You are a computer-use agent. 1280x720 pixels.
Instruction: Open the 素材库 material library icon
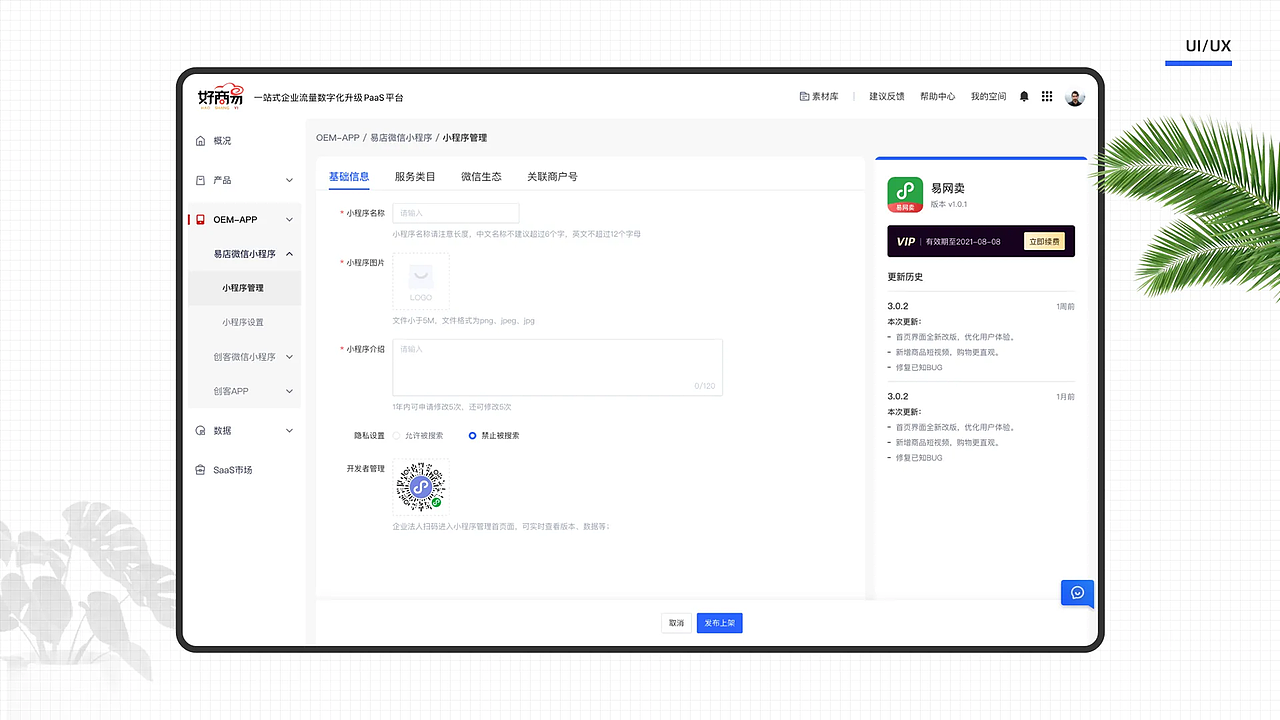803,96
